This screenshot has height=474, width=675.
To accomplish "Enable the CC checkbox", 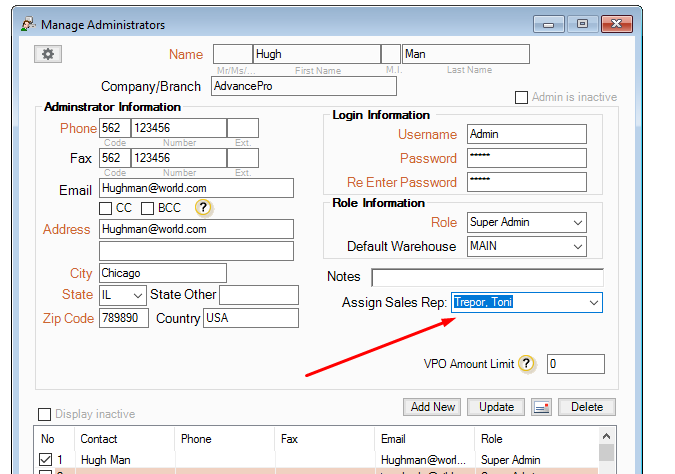I will (x=106, y=208).
